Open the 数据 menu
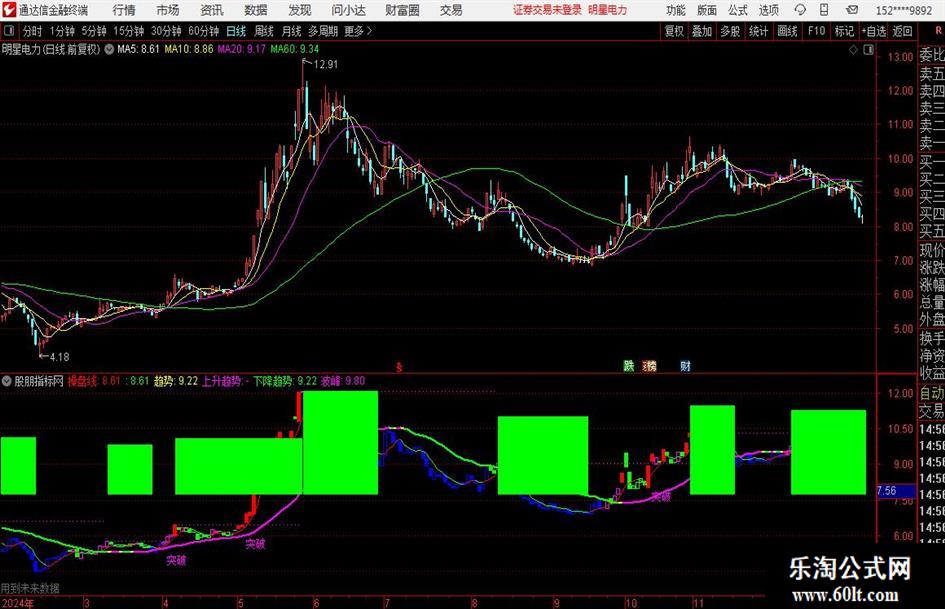This screenshot has width=945, height=609. click(x=256, y=10)
